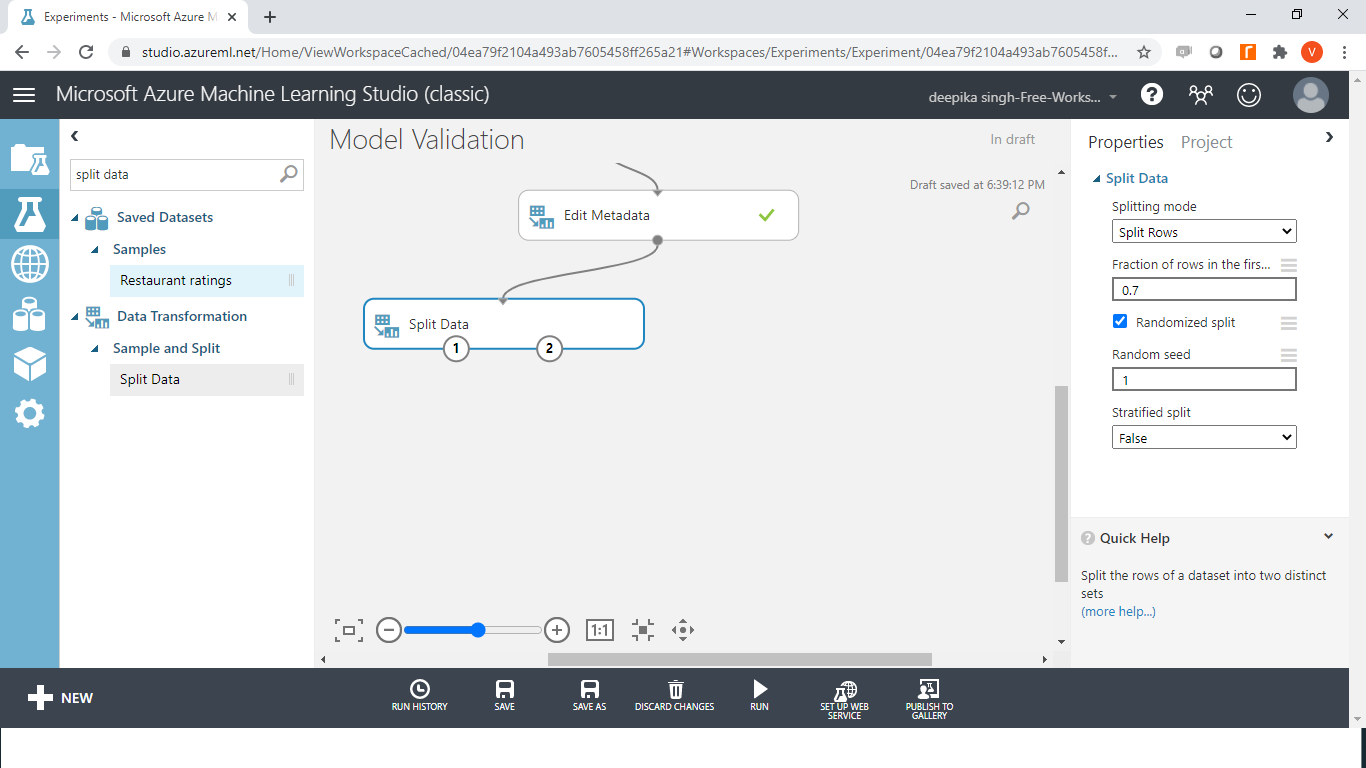Select the Split Data palette item
The image size is (1366, 768).
coord(207,380)
